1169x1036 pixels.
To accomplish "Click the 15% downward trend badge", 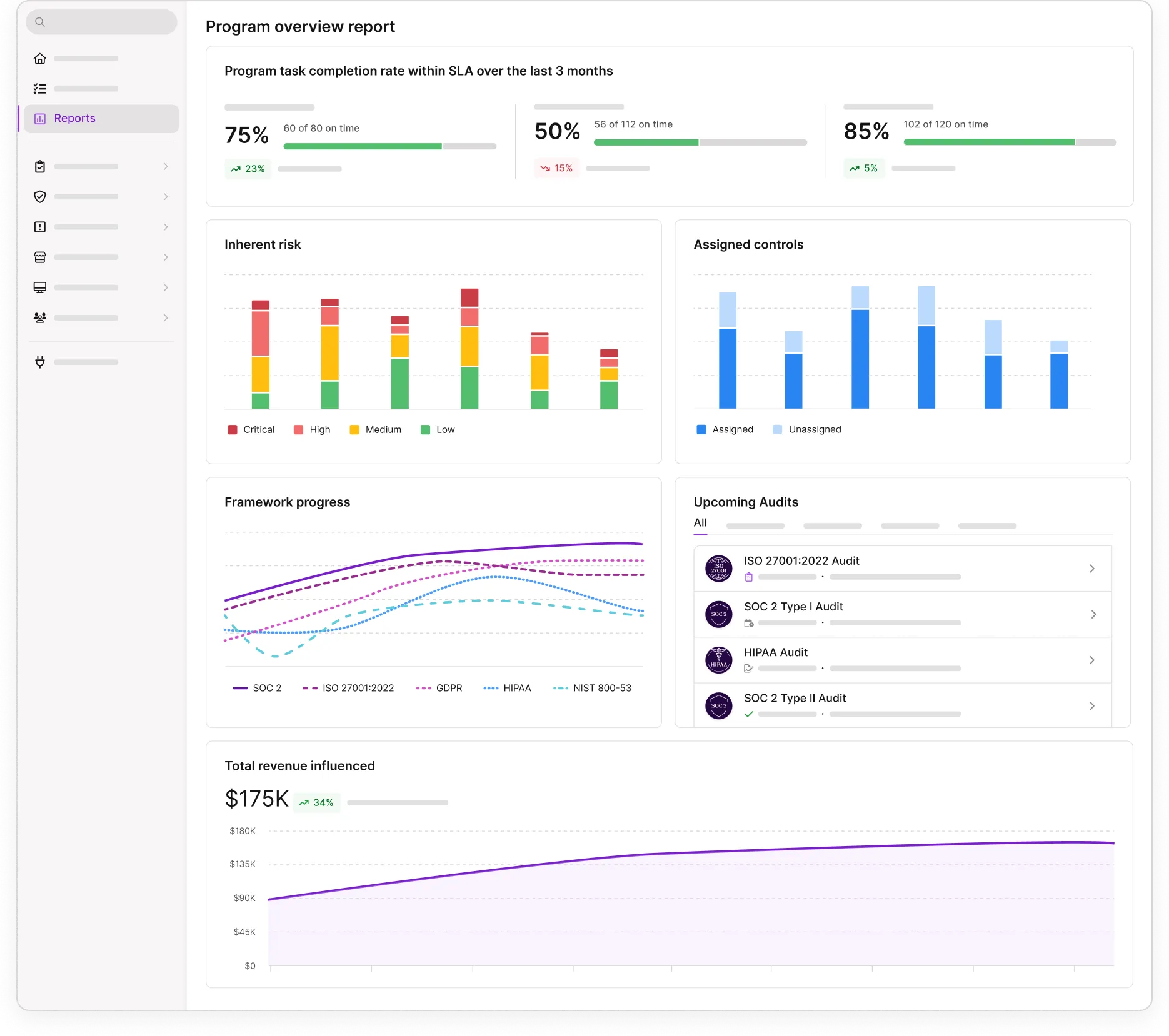I will tap(556, 168).
